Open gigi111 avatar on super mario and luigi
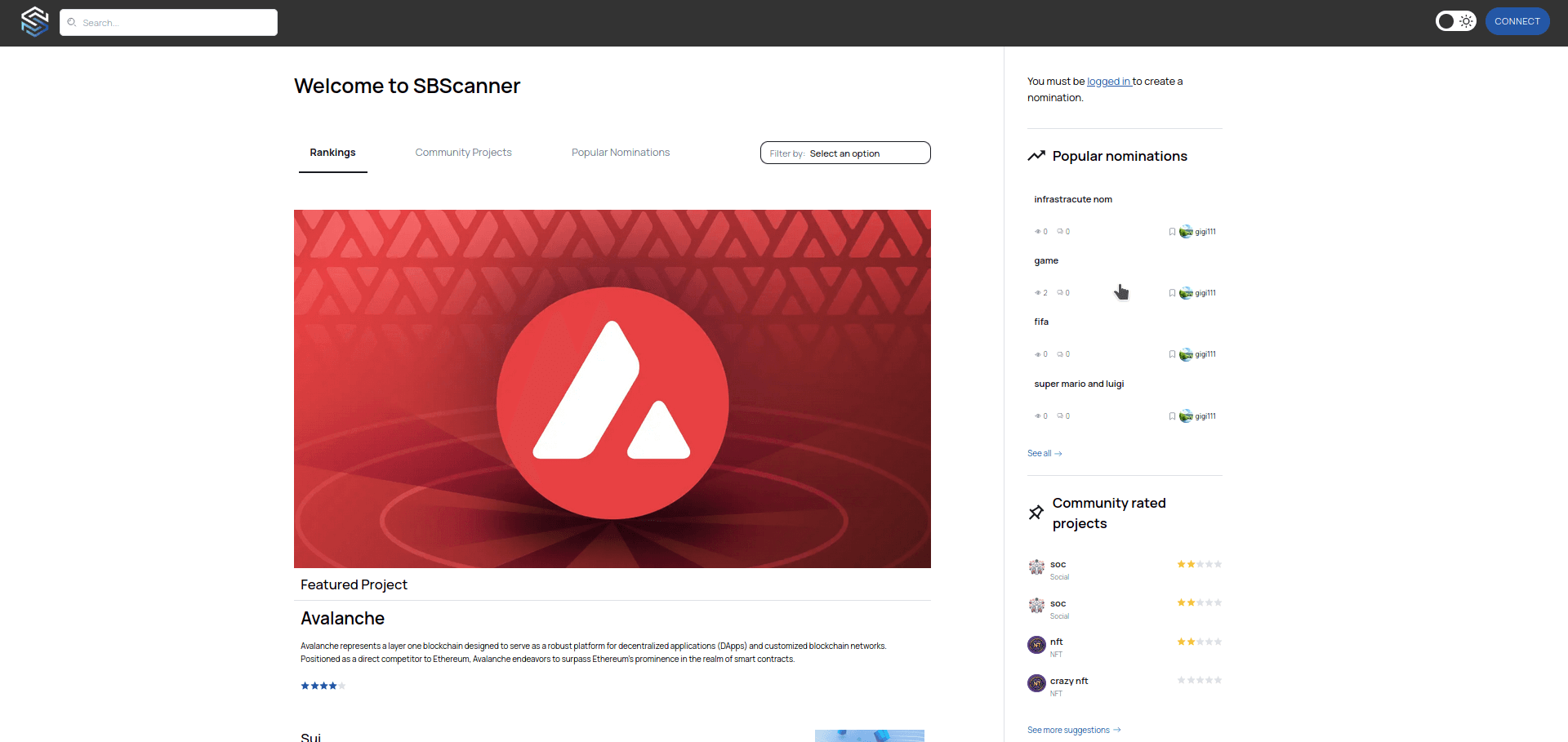Image resolution: width=1568 pixels, height=742 pixels. [1186, 416]
